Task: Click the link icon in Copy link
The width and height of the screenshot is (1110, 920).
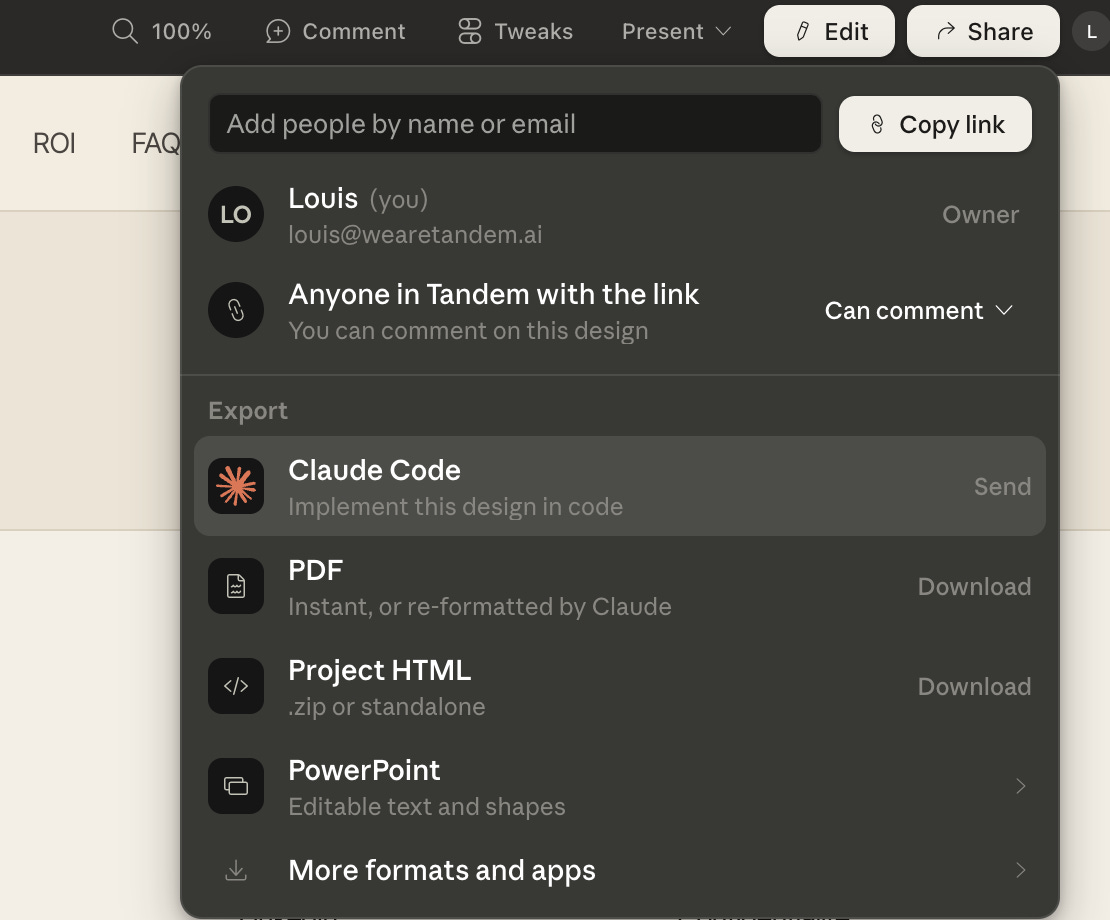Action: (x=877, y=125)
